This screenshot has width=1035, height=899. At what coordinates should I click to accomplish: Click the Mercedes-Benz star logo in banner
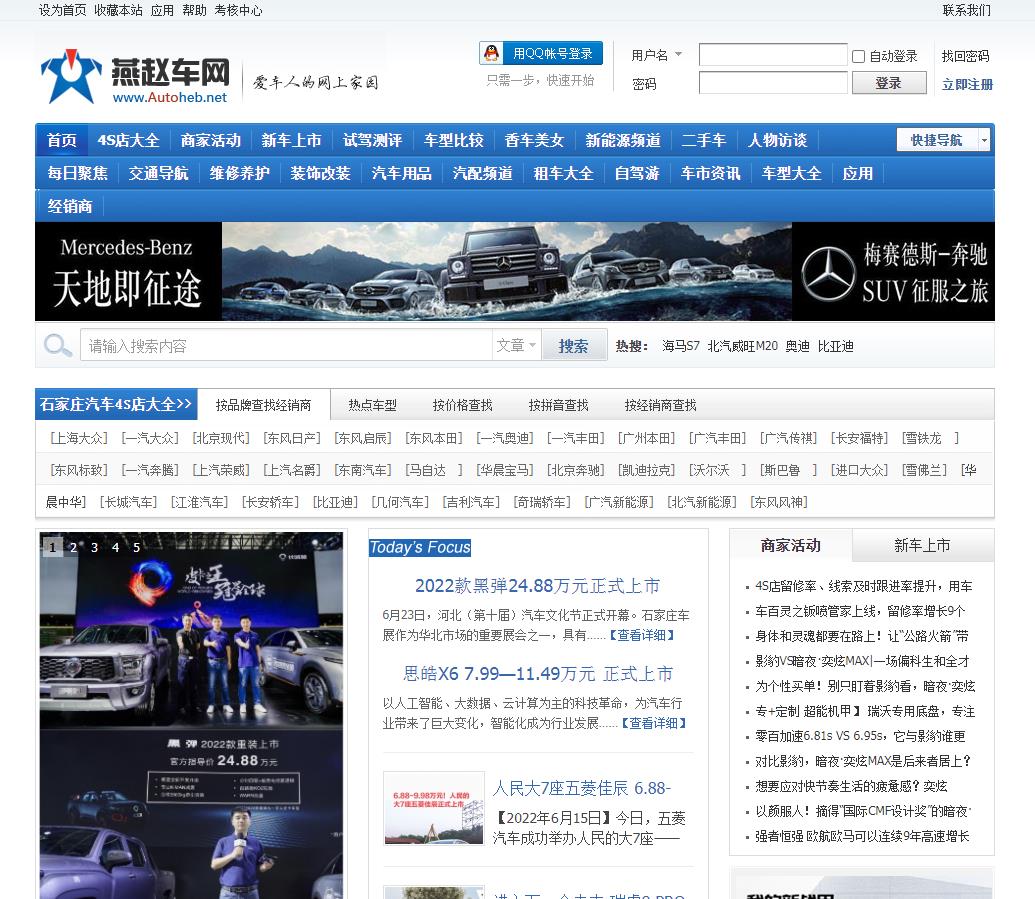(827, 273)
